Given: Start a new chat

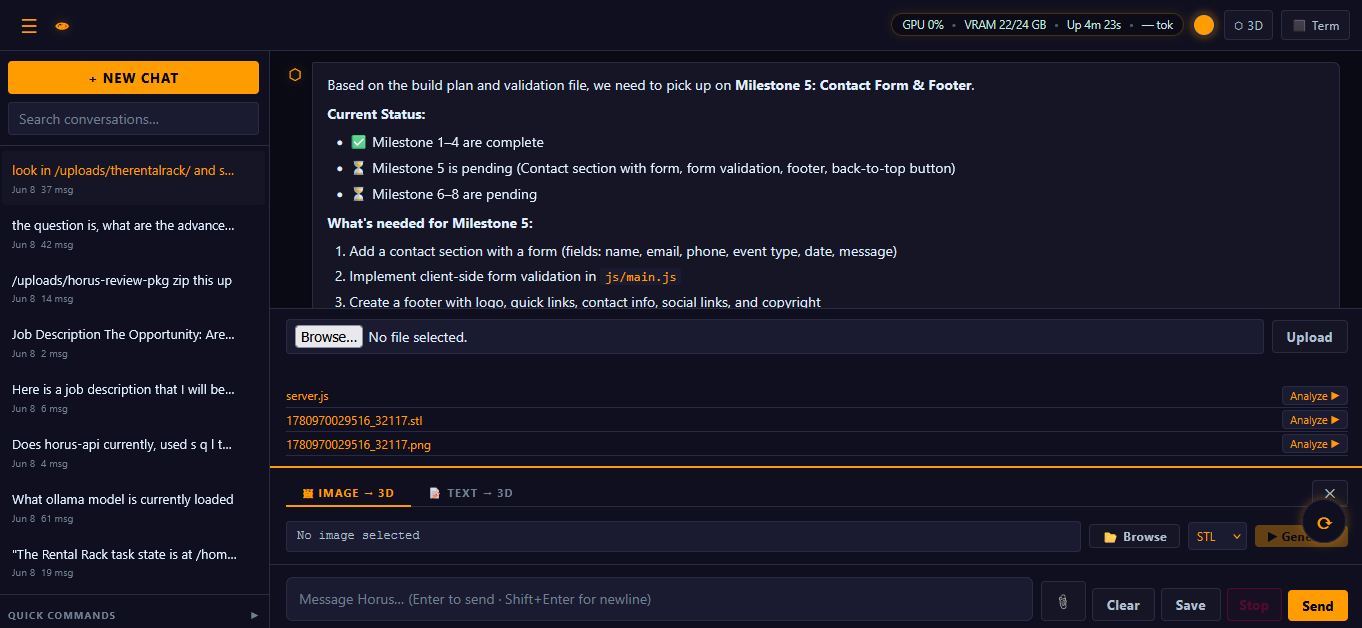Looking at the screenshot, I should pos(133,78).
